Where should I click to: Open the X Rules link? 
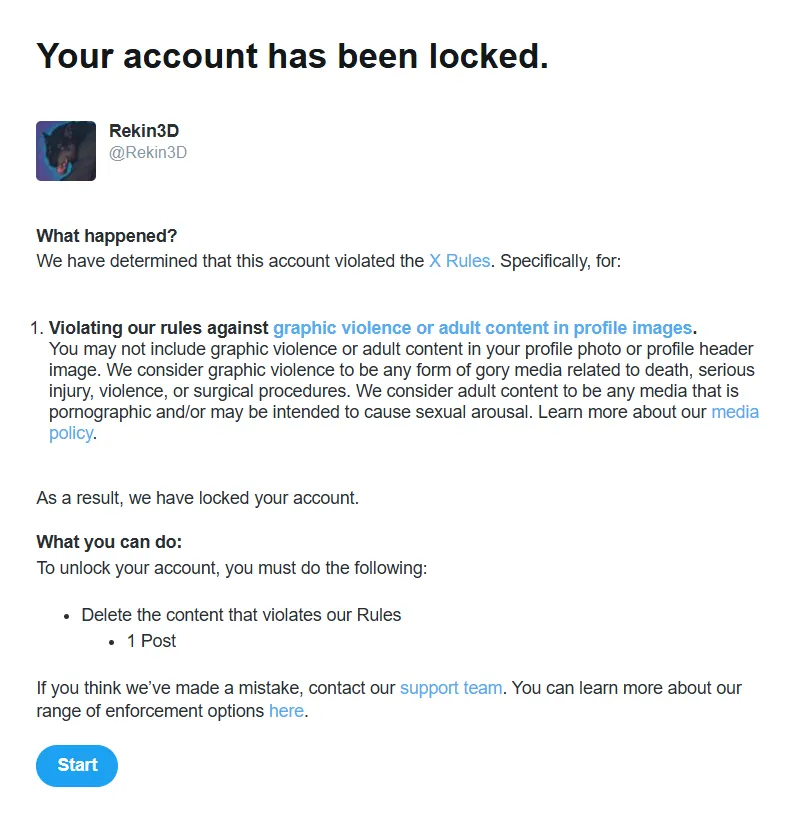point(459,261)
